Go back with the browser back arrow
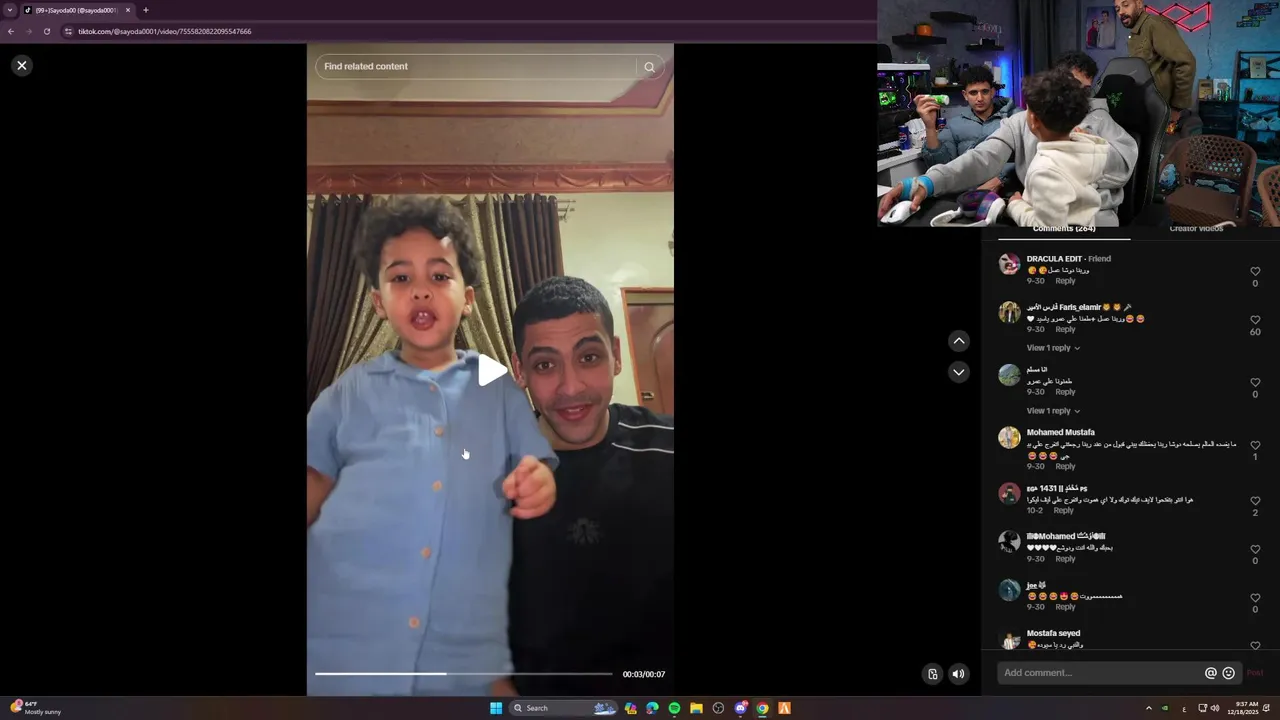1280x720 pixels. pos(11,31)
